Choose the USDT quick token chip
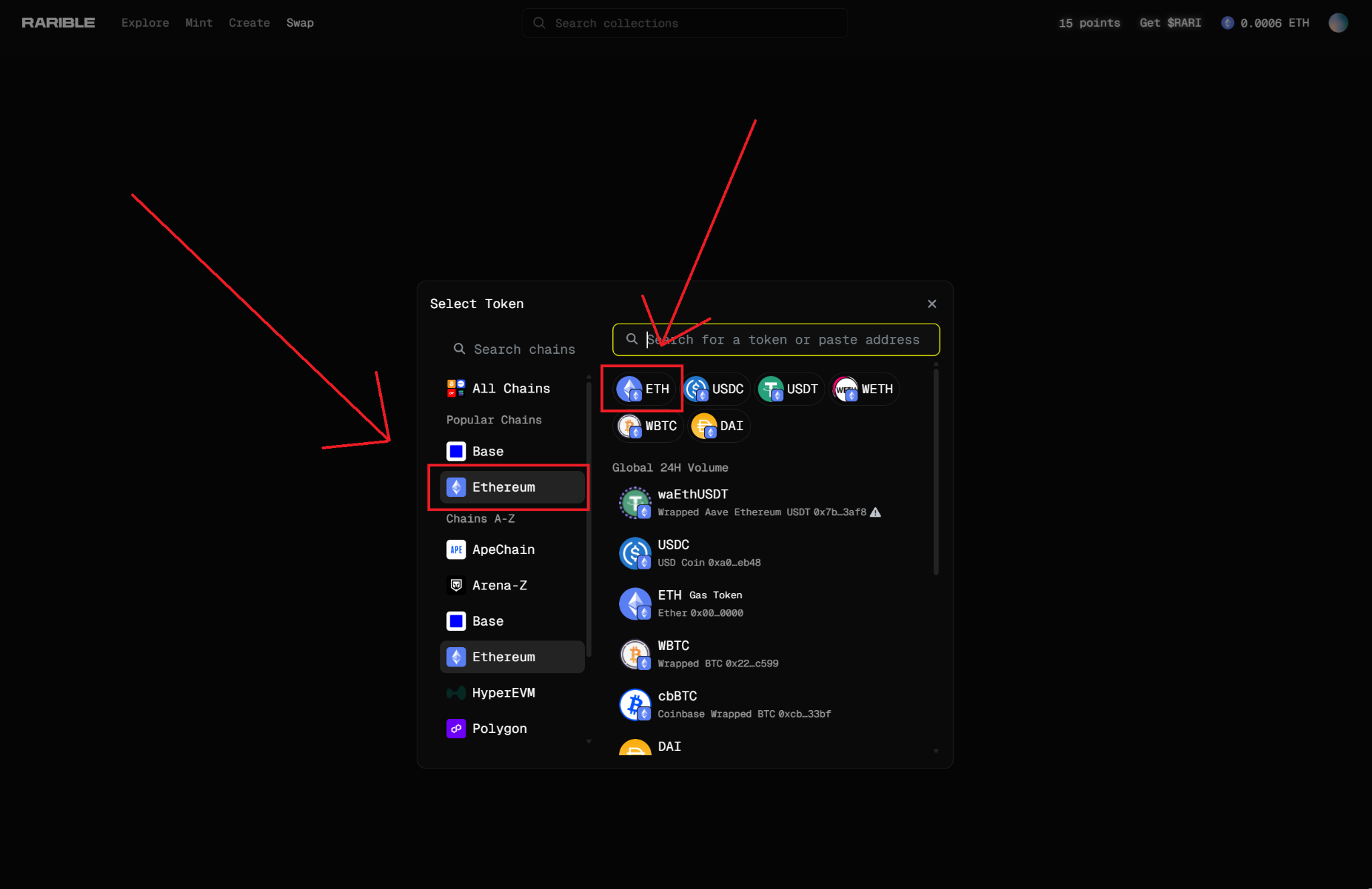The width and height of the screenshot is (1372, 889). click(789, 389)
